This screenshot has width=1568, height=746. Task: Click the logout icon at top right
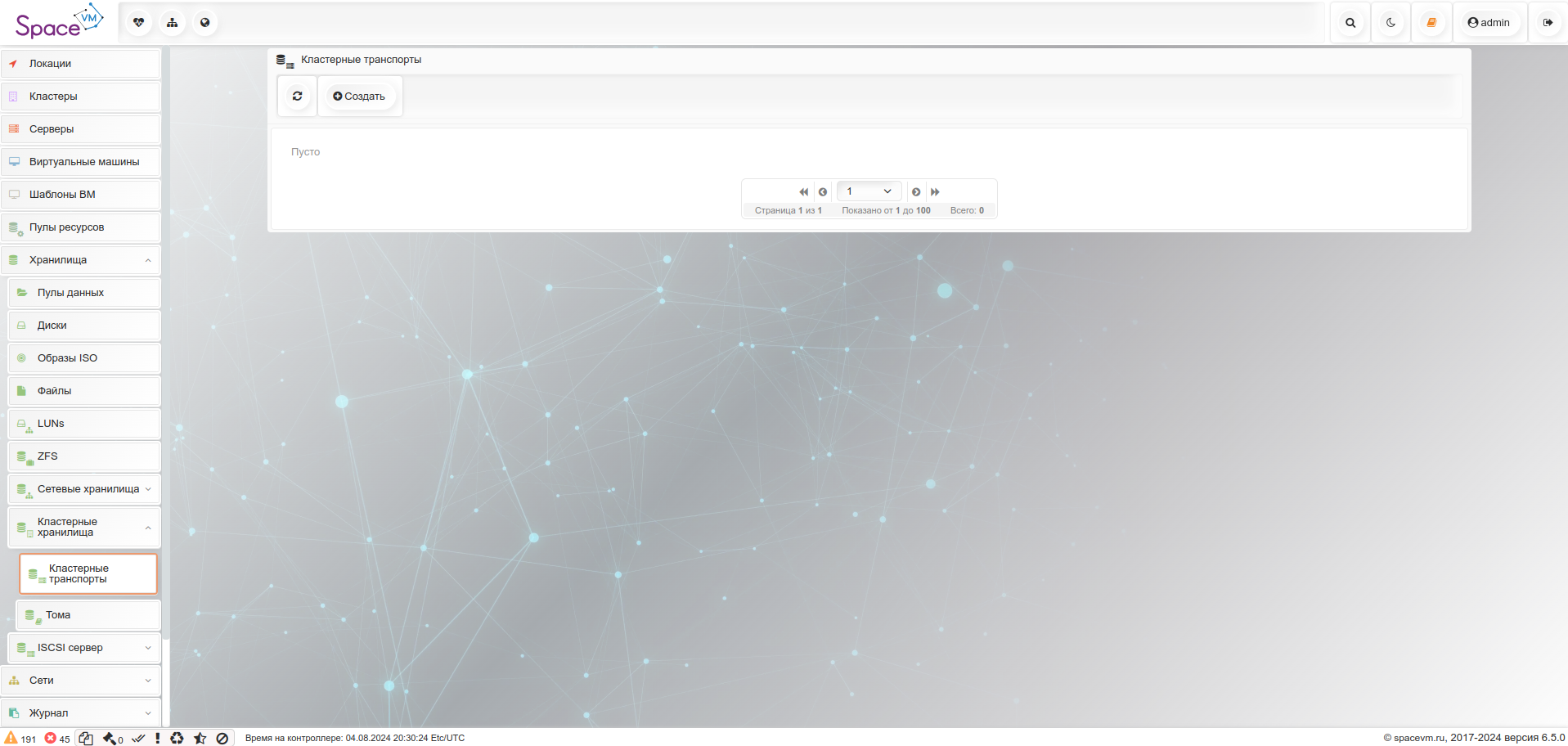point(1548,23)
